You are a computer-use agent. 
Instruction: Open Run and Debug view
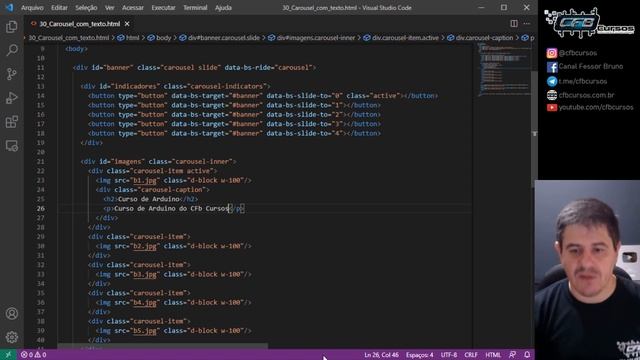(x=12, y=98)
